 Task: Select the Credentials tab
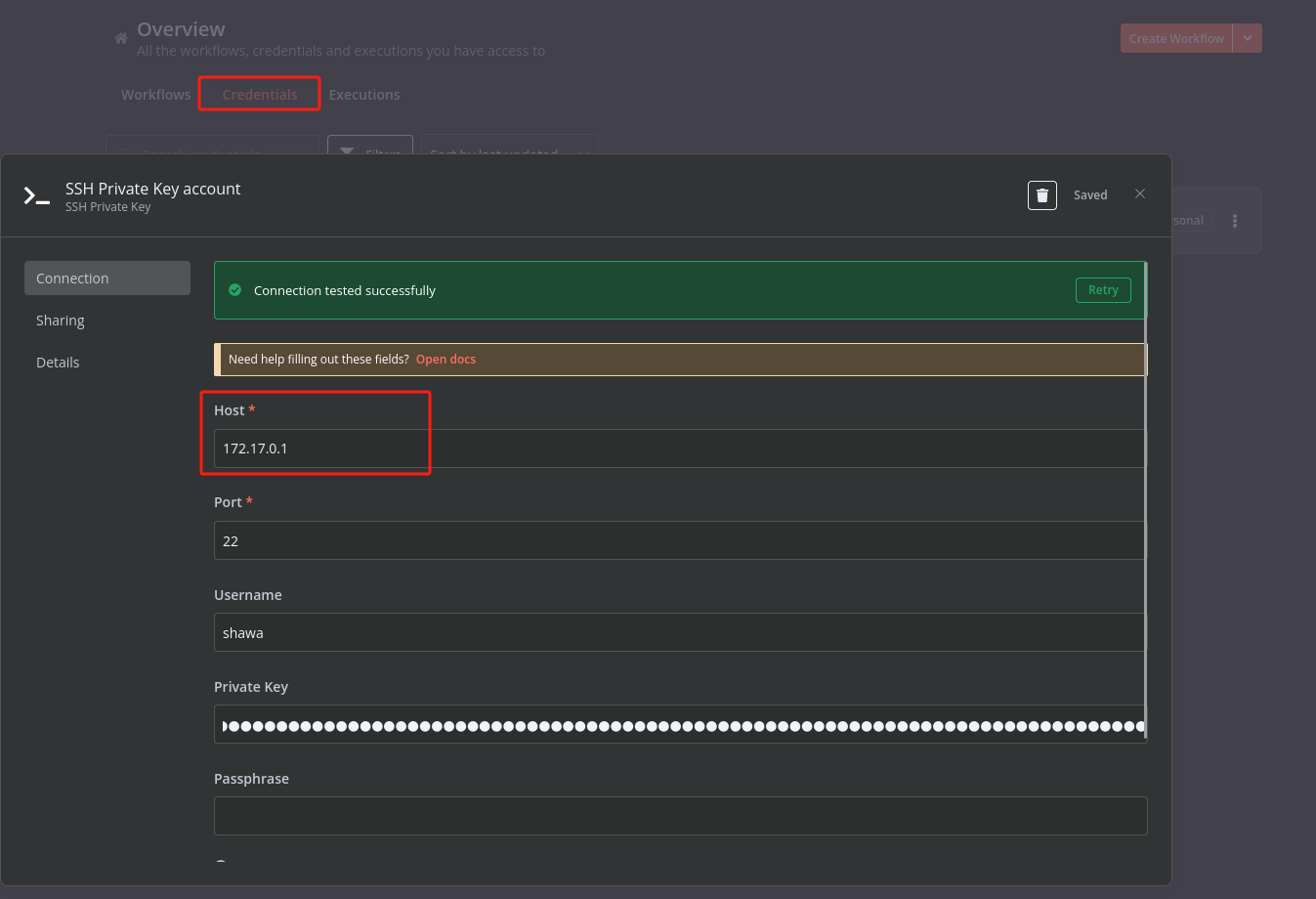click(260, 95)
